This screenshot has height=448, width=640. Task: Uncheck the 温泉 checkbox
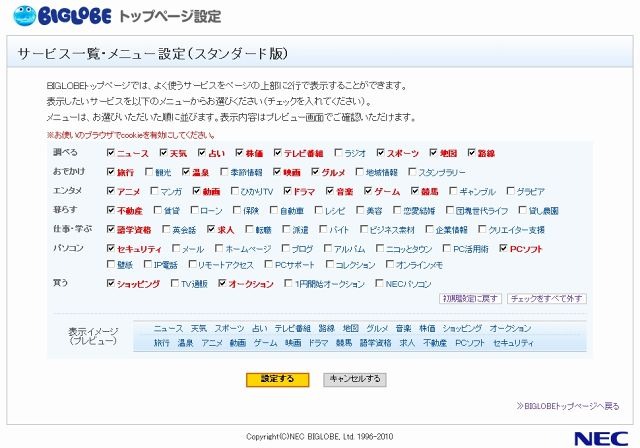point(186,171)
